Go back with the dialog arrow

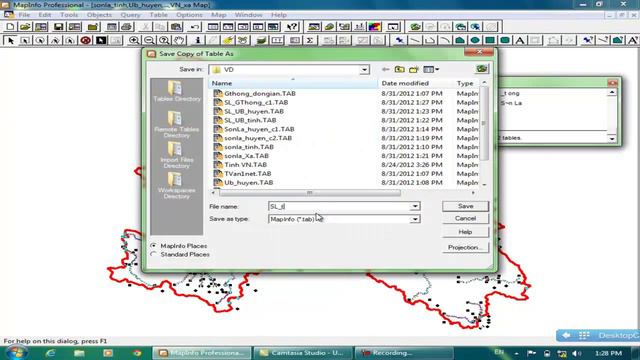[x=385, y=69]
